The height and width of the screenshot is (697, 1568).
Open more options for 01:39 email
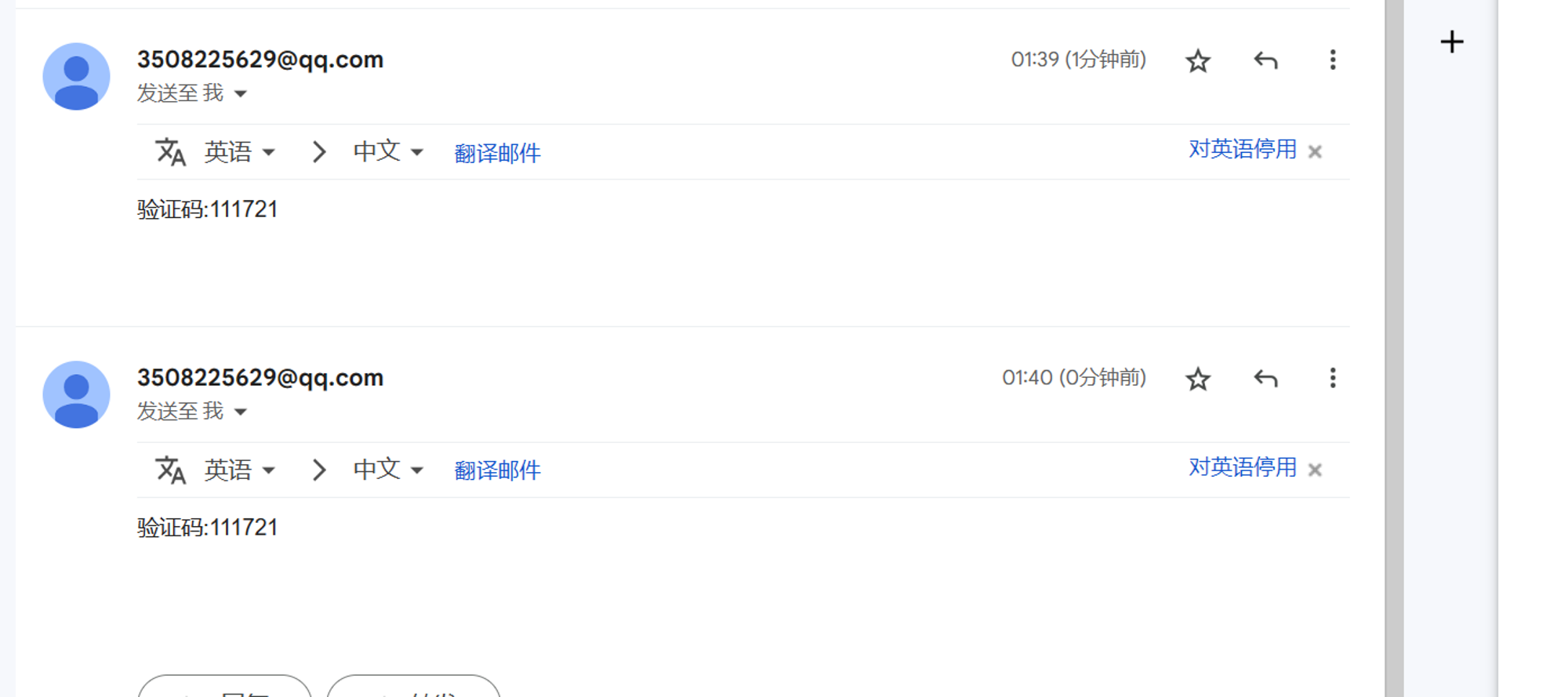click(x=1332, y=60)
